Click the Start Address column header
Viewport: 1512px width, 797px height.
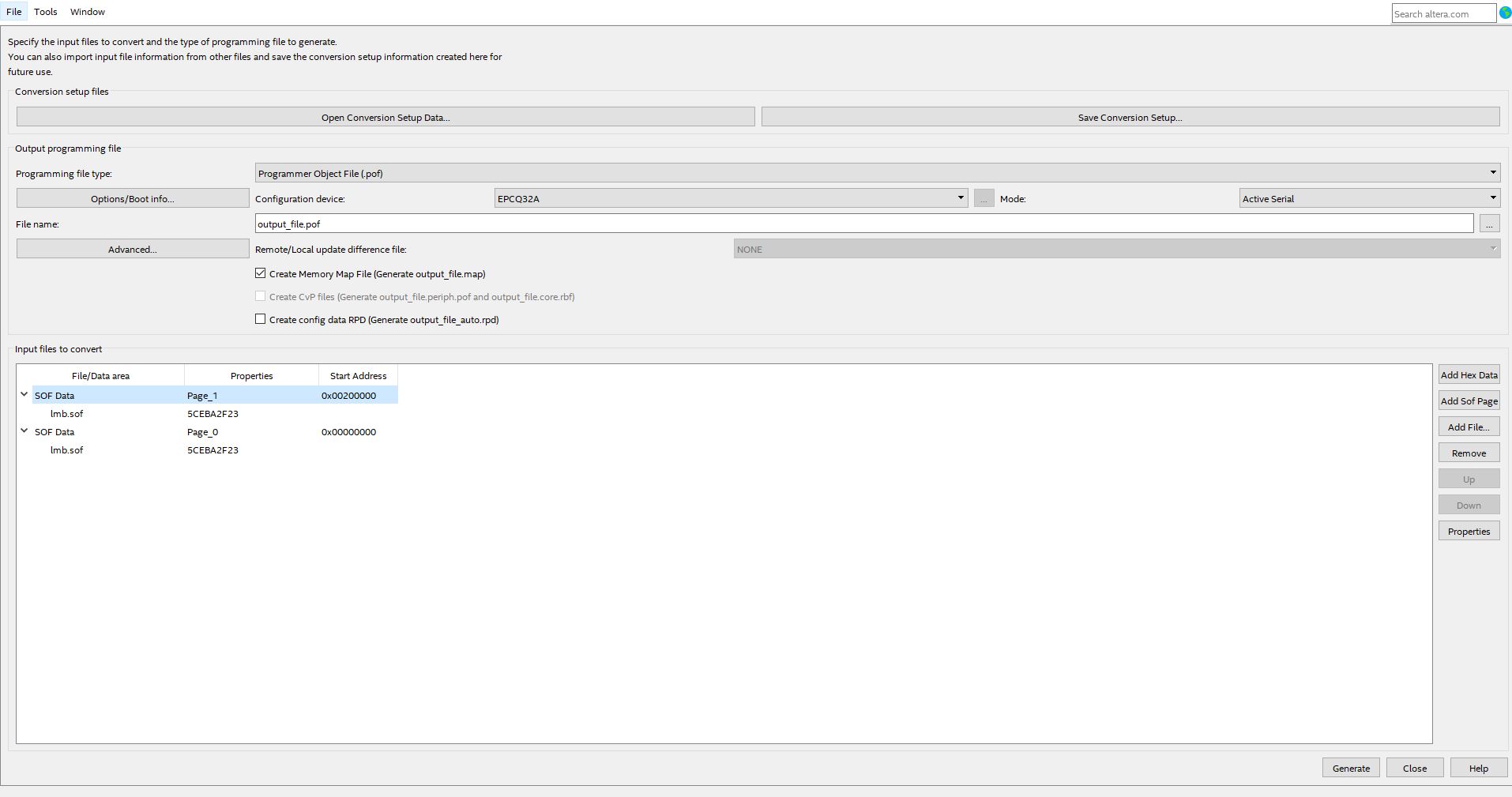click(x=358, y=375)
